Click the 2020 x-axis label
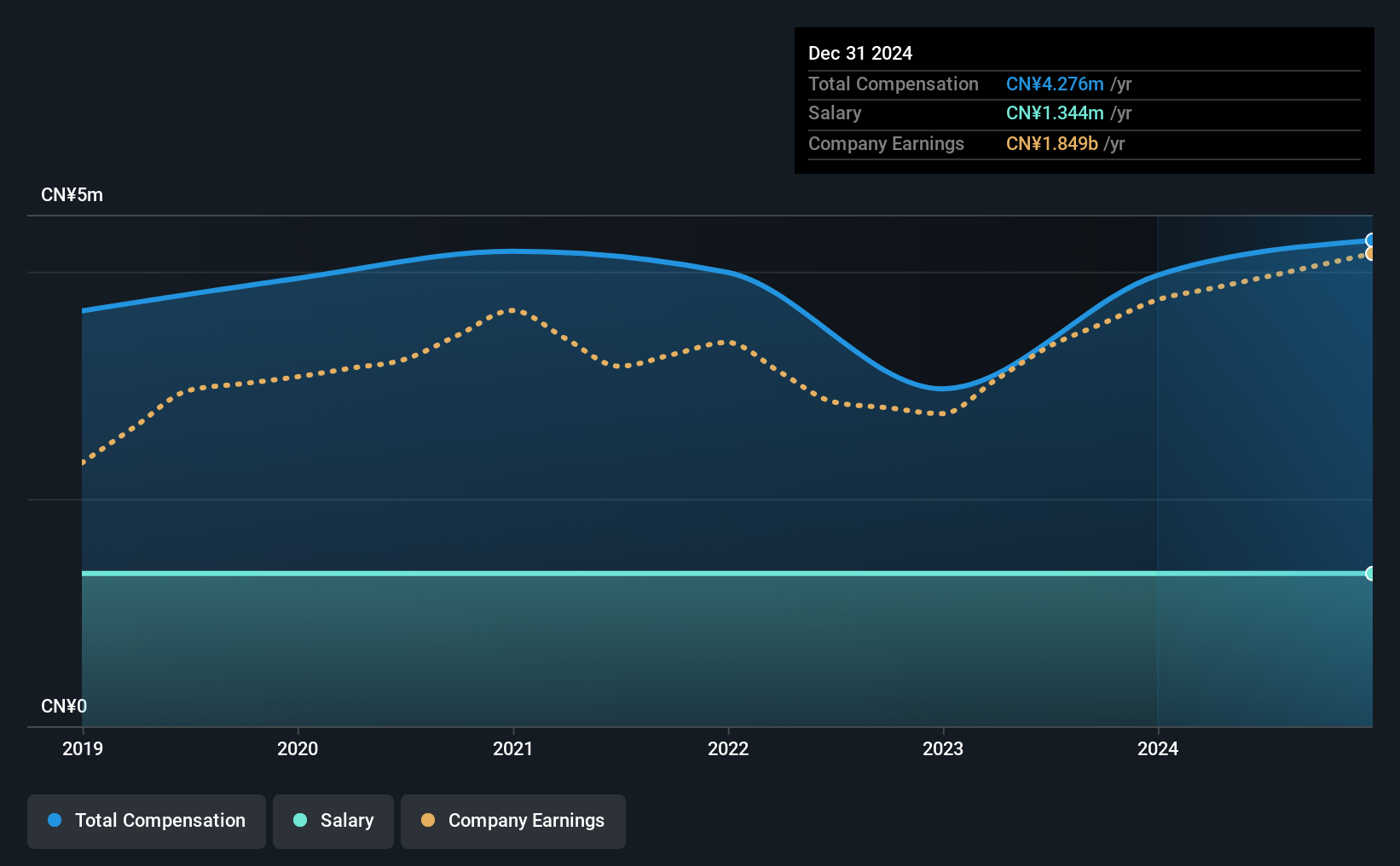Image resolution: width=1400 pixels, height=866 pixels. tap(298, 748)
